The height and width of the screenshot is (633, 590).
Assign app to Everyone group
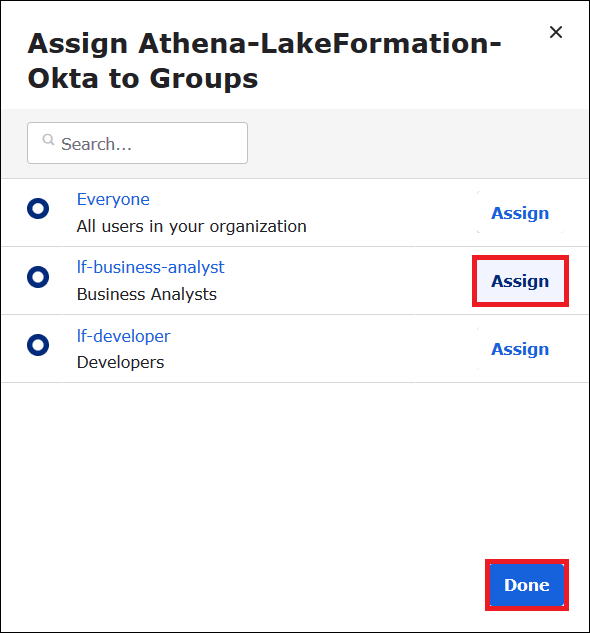(520, 213)
